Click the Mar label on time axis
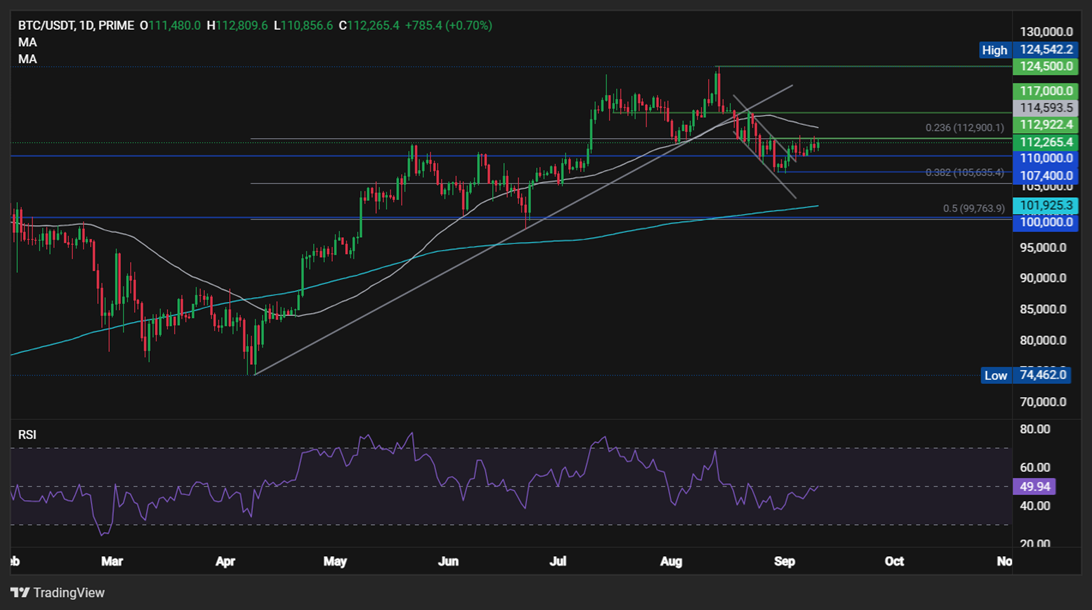 pyautogui.click(x=111, y=561)
